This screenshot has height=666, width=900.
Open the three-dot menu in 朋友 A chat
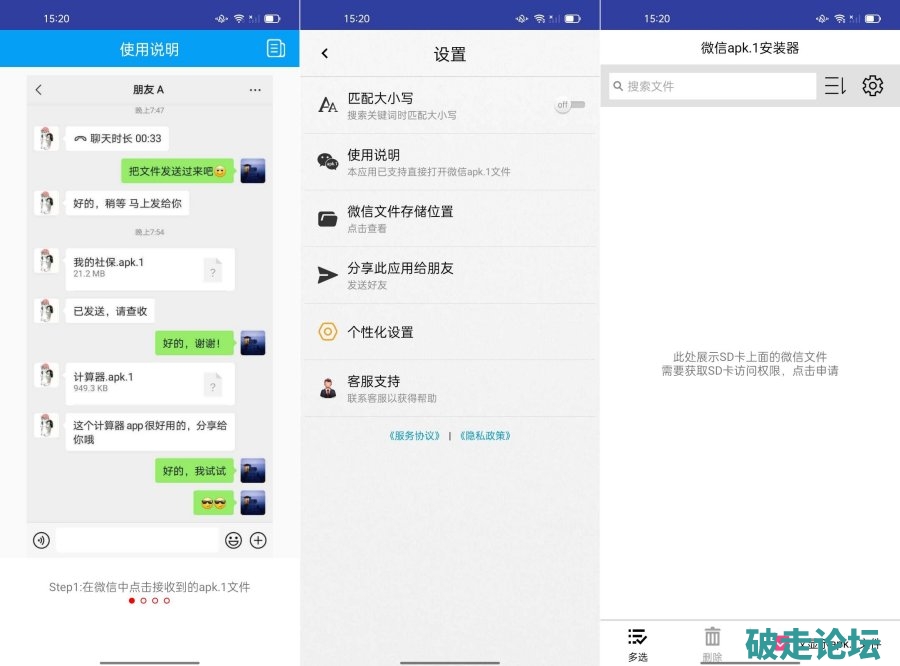pyautogui.click(x=255, y=90)
